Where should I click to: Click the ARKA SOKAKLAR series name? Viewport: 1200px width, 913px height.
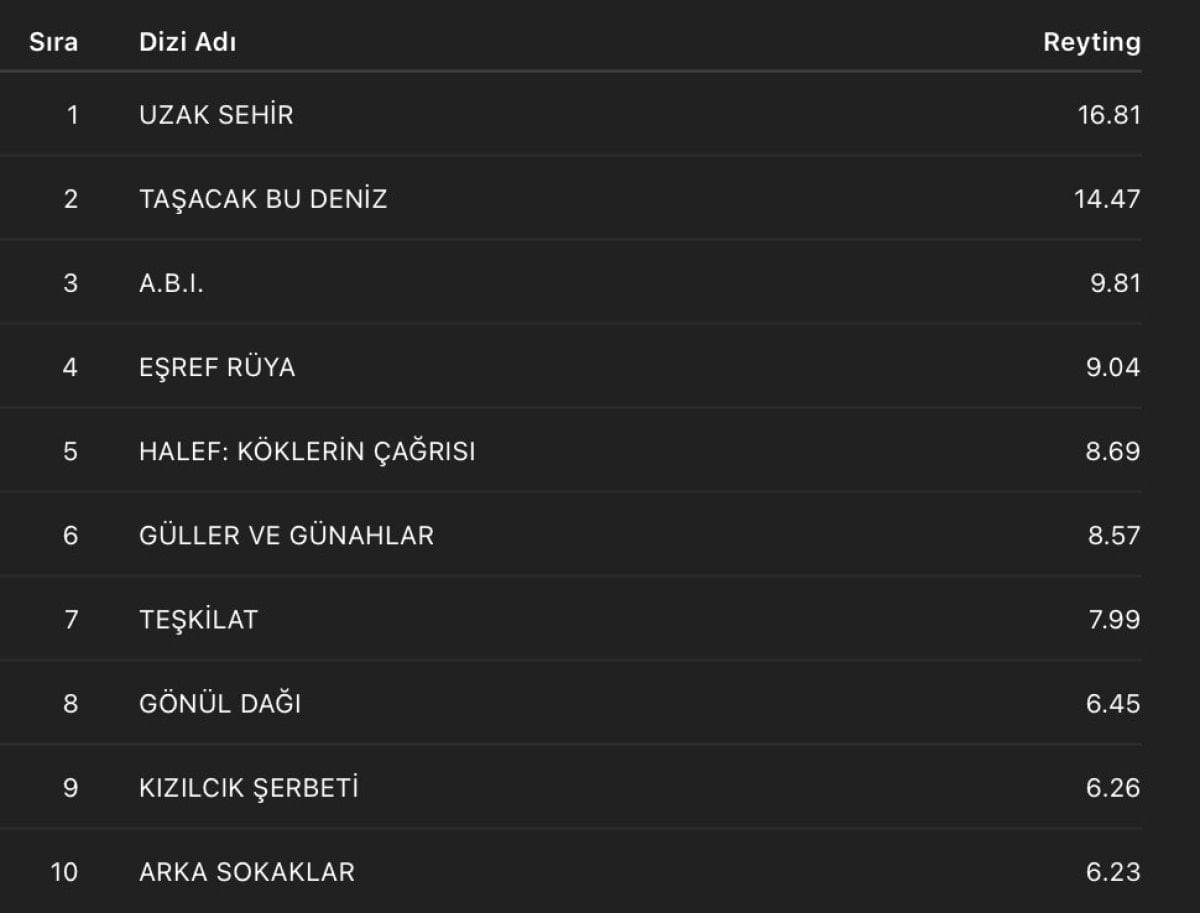pyautogui.click(x=247, y=872)
